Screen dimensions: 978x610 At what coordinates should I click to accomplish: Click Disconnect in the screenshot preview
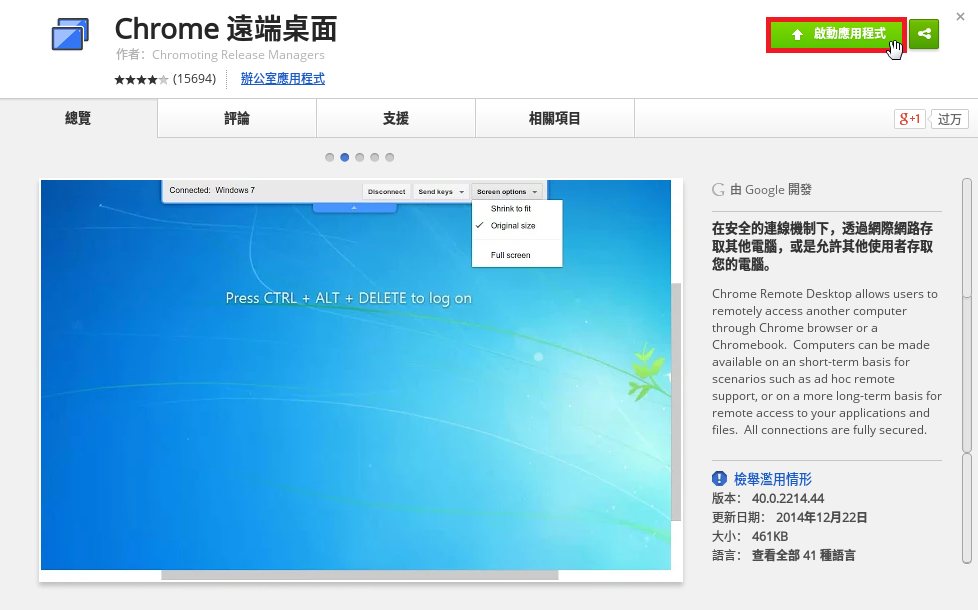pos(386,191)
